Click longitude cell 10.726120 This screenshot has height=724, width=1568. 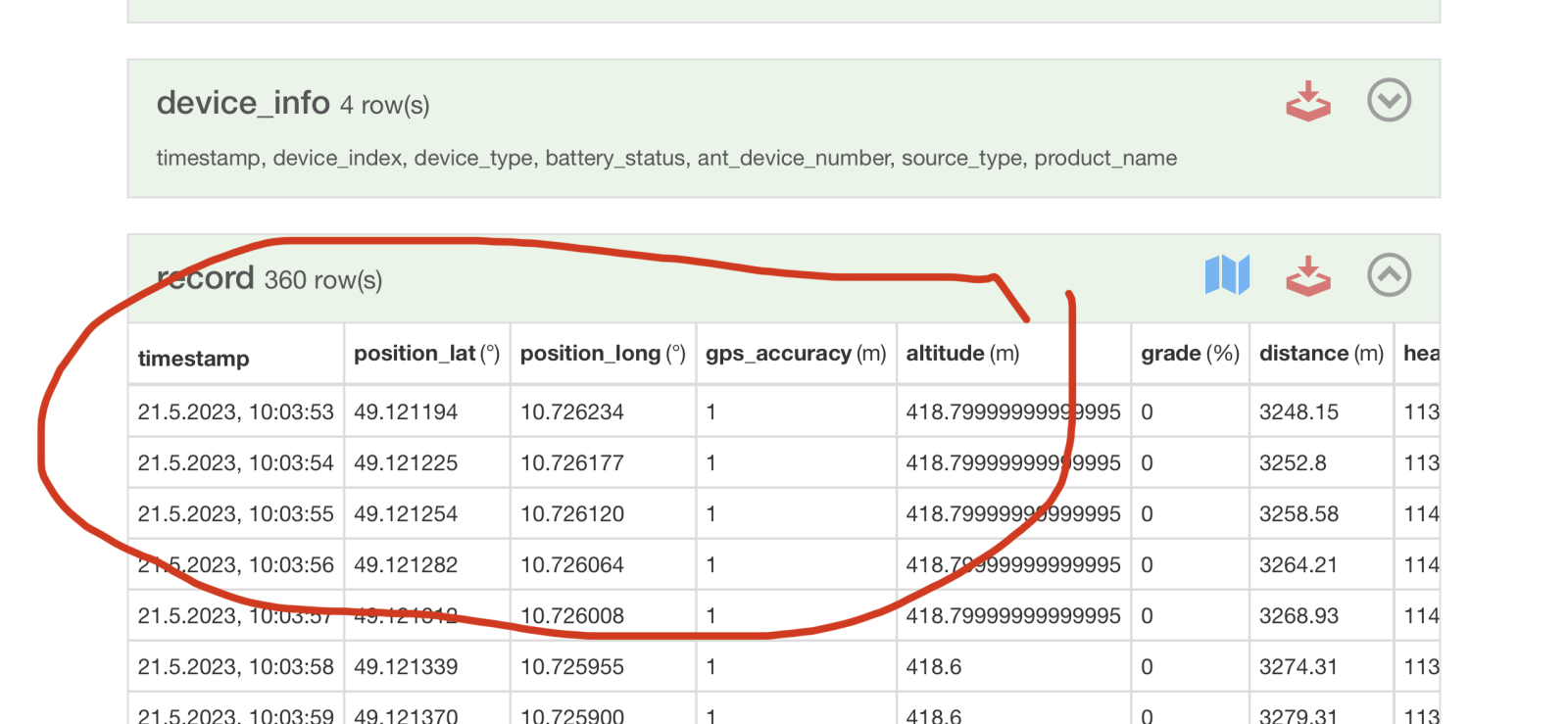pos(572,514)
